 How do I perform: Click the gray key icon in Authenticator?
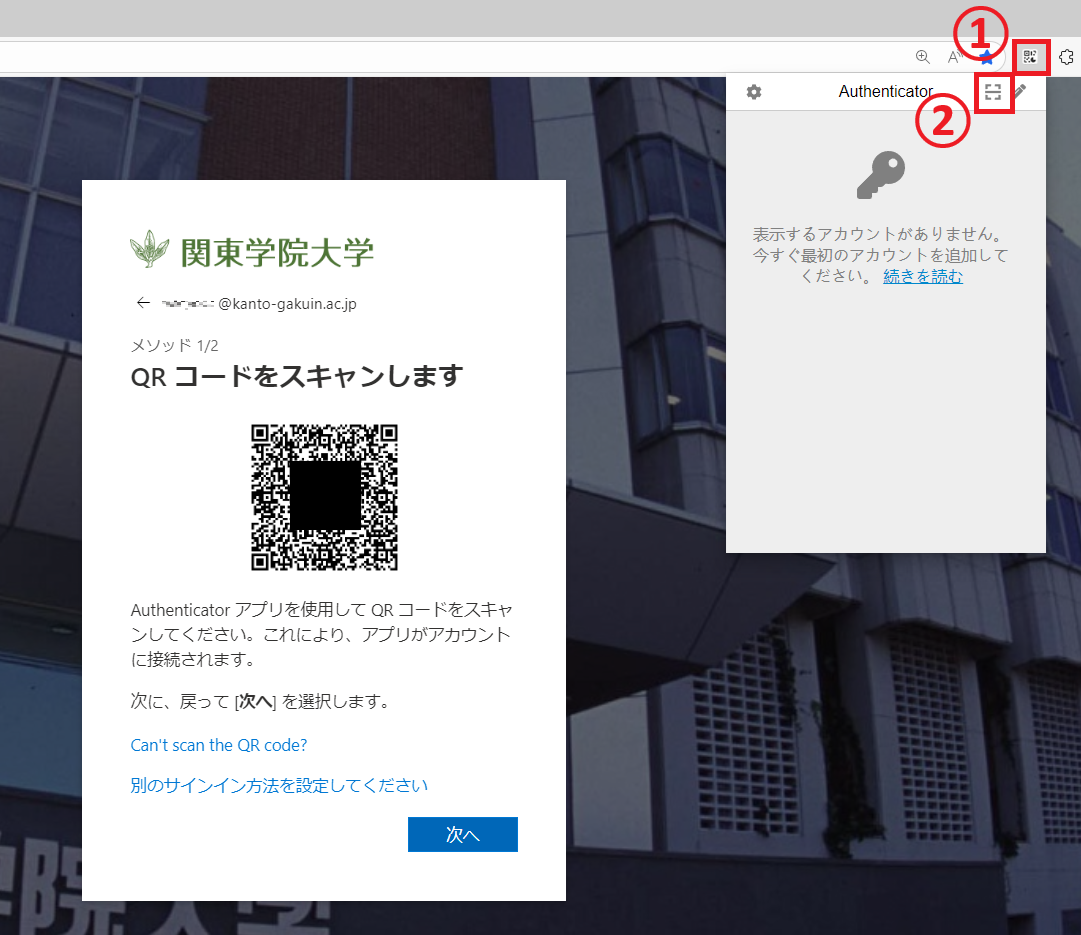[881, 176]
